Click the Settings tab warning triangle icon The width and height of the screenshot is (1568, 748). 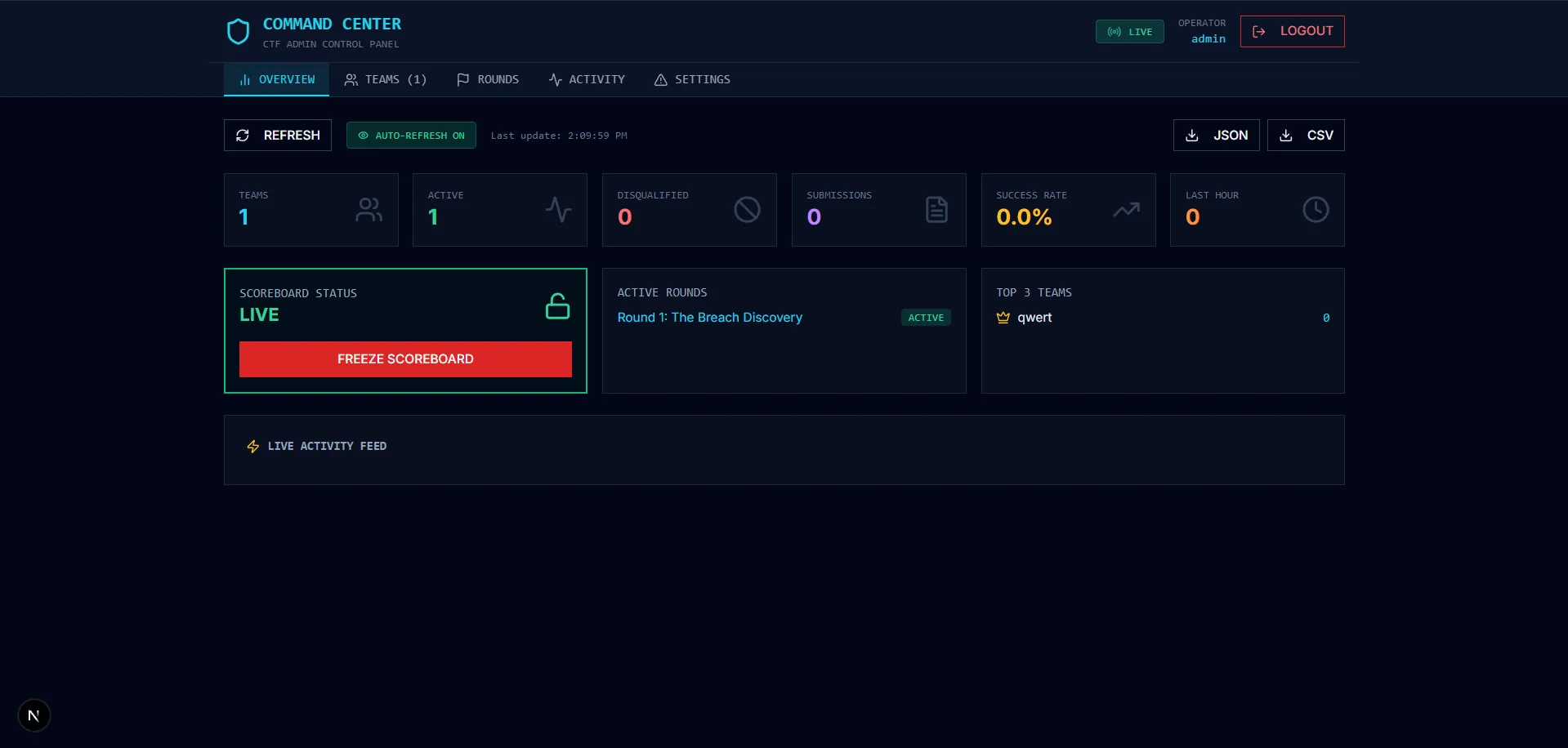tap(661, 79)
